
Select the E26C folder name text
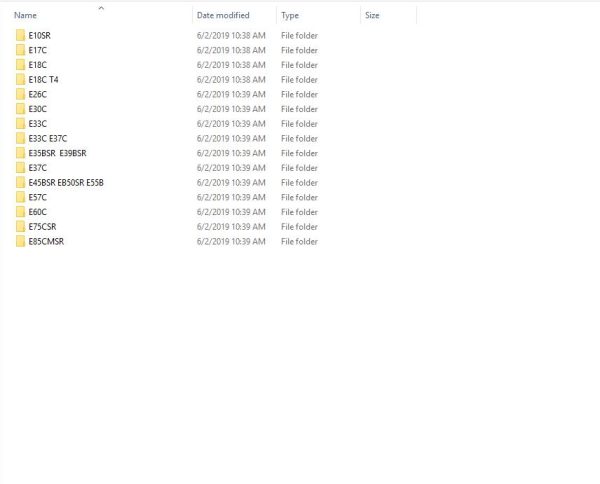click(x=38, y=95)
